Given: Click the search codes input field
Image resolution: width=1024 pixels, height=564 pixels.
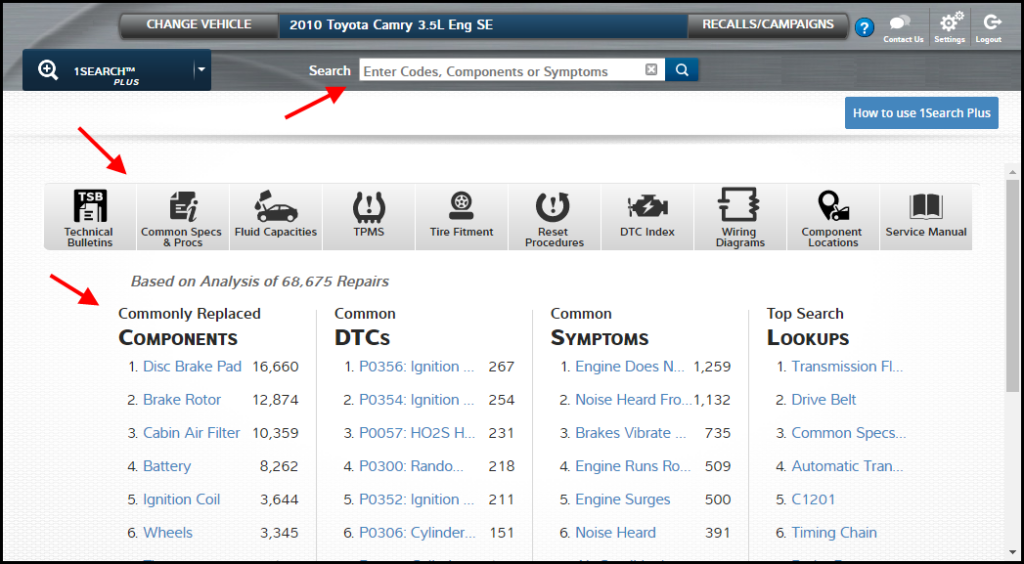Looking at the screenshot, I should point(499,71).
